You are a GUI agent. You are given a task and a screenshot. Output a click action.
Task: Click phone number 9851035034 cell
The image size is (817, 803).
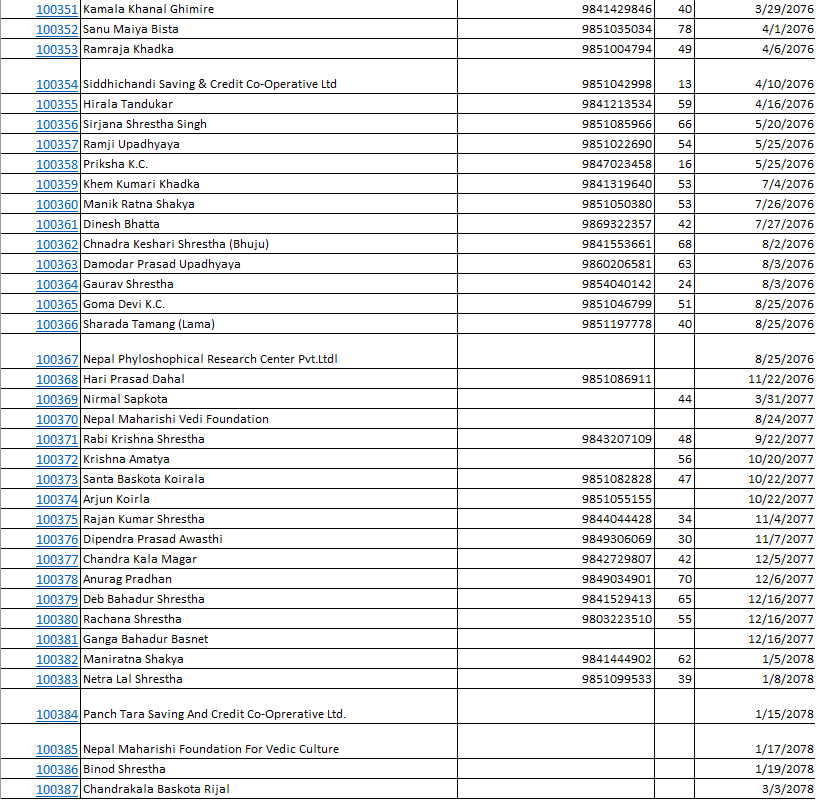point(616,29)
